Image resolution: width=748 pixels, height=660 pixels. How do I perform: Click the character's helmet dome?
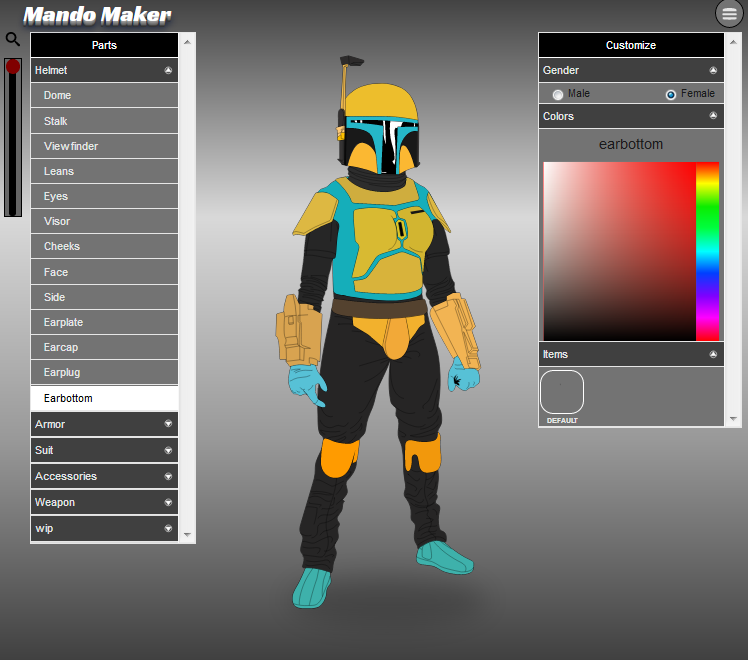(x=381, y=102)
